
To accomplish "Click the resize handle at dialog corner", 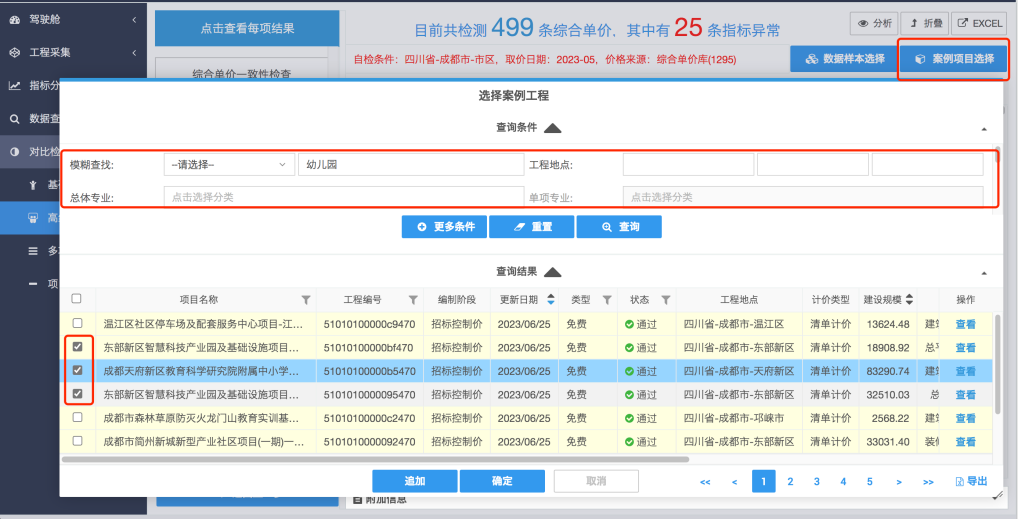I will pos(998,495).
